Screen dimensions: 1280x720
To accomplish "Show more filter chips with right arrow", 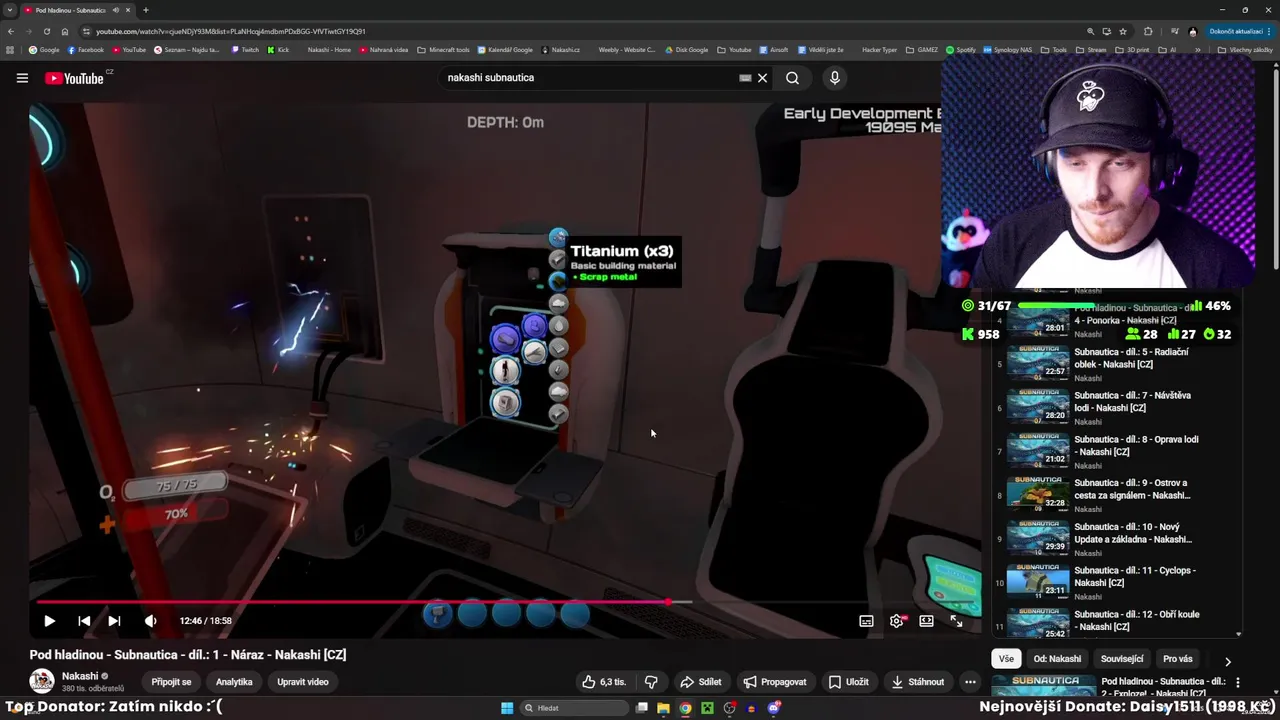I will point(1227,661).
